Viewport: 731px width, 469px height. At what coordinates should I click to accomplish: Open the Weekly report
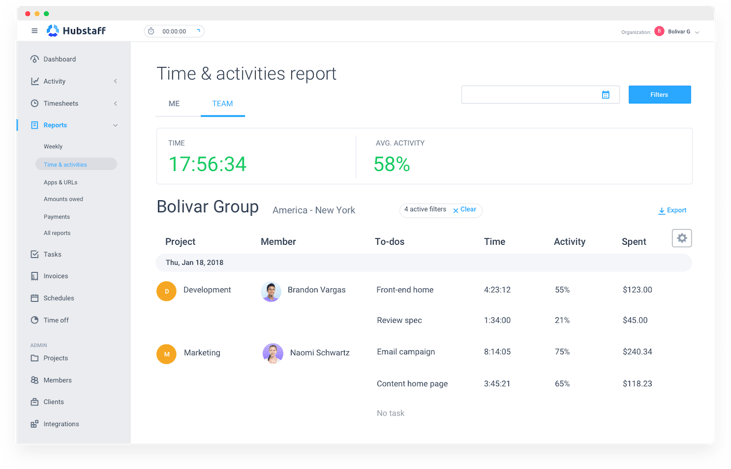[x=53, y=146]
